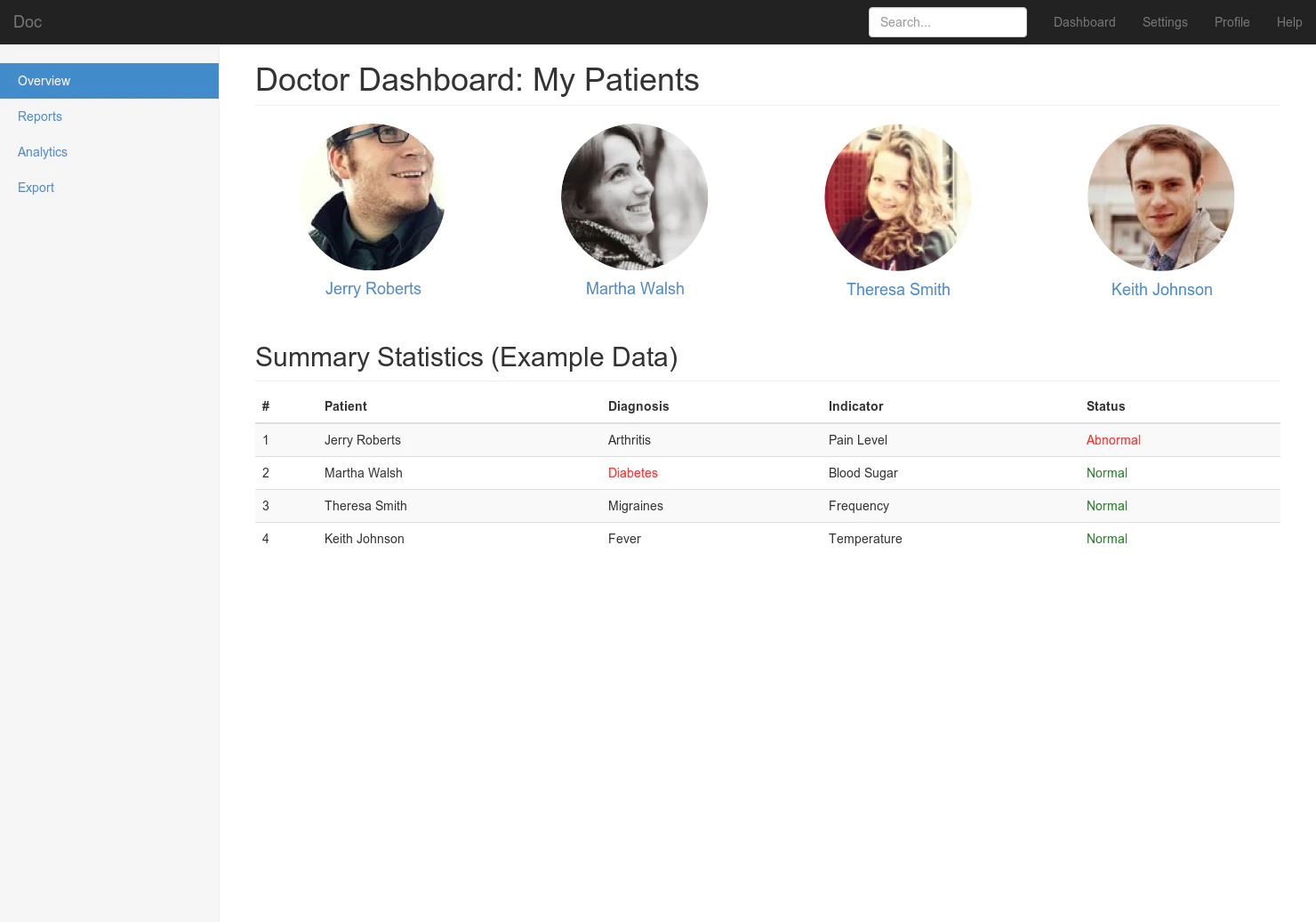Click Jerry Roberts' profile photo

click(x=373, y=196)
